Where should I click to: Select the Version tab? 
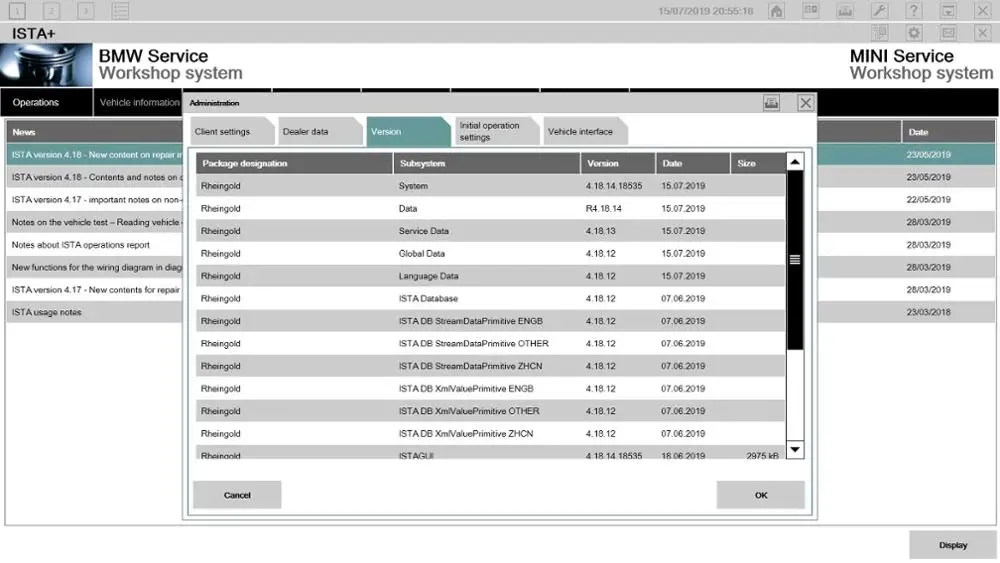[408, 131]
